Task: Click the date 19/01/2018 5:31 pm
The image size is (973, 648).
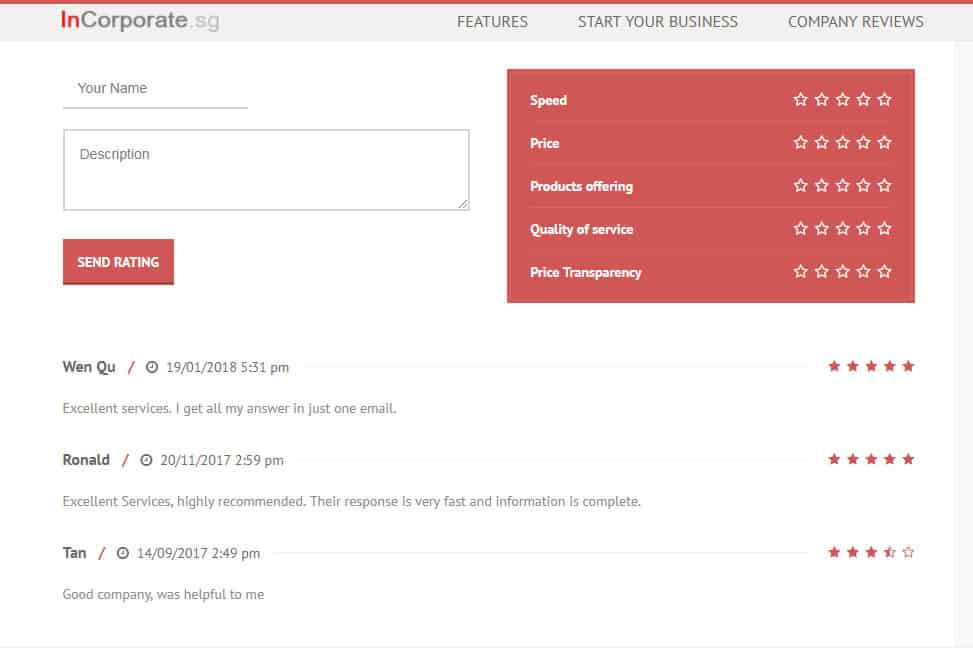Action: (227, 367)
